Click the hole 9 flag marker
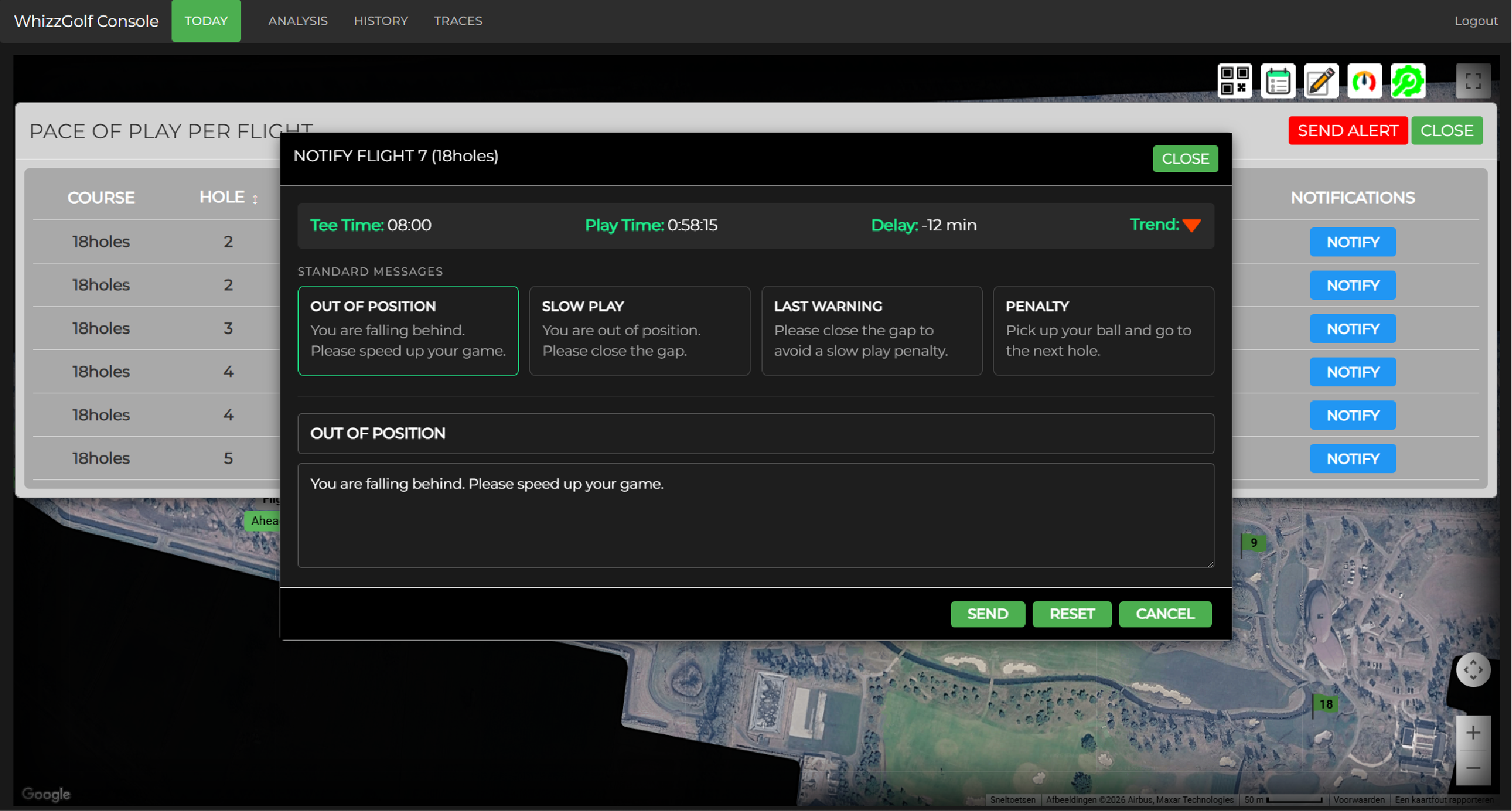 1253,543
